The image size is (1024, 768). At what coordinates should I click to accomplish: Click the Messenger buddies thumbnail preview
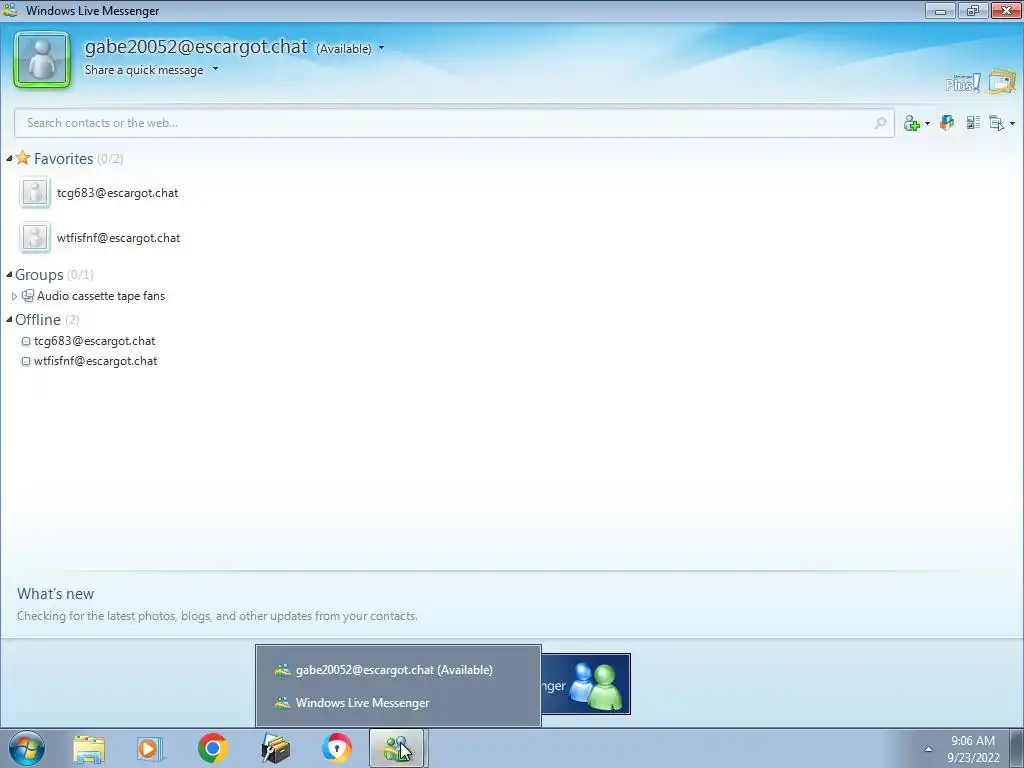586,684
